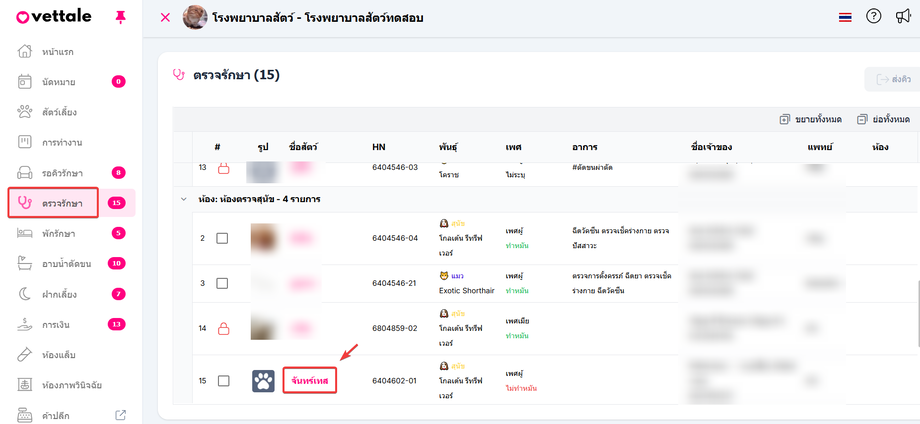Click ไม่ทำหมัน status in row 15
Screen dimensions: 920x424
(x=521, y=388)
